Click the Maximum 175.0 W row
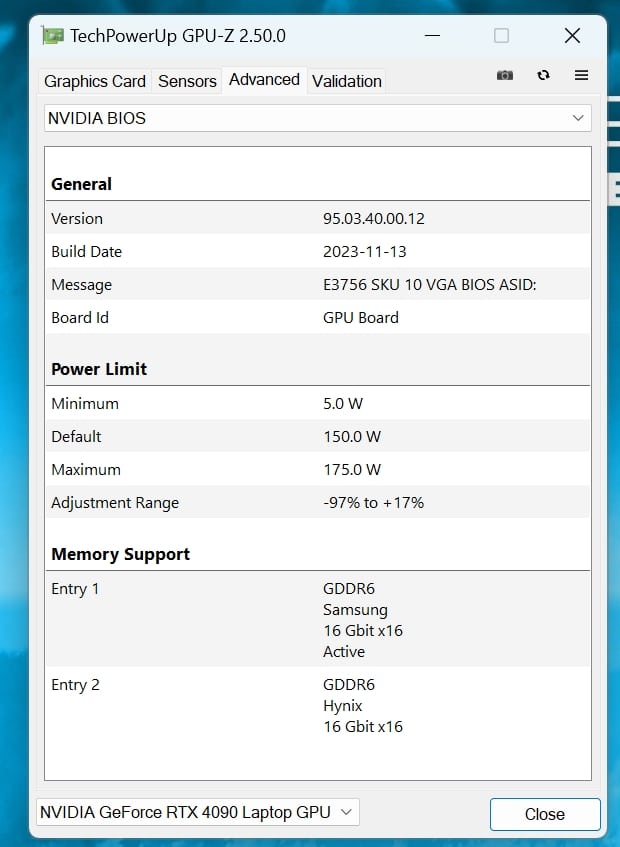 pyautogui.click(x=318, y=469)
